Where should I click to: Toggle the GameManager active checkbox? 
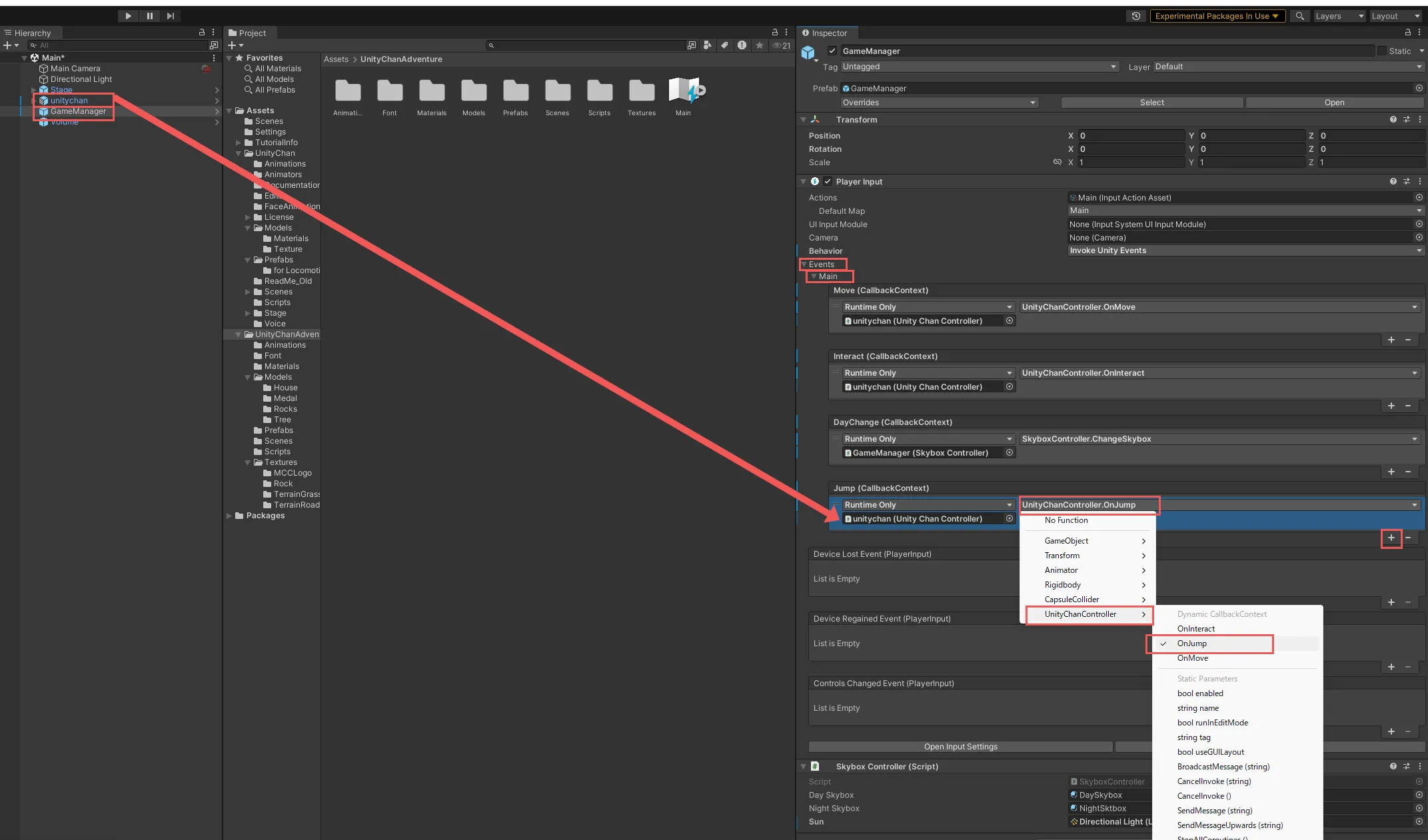(x=832, y=51)
